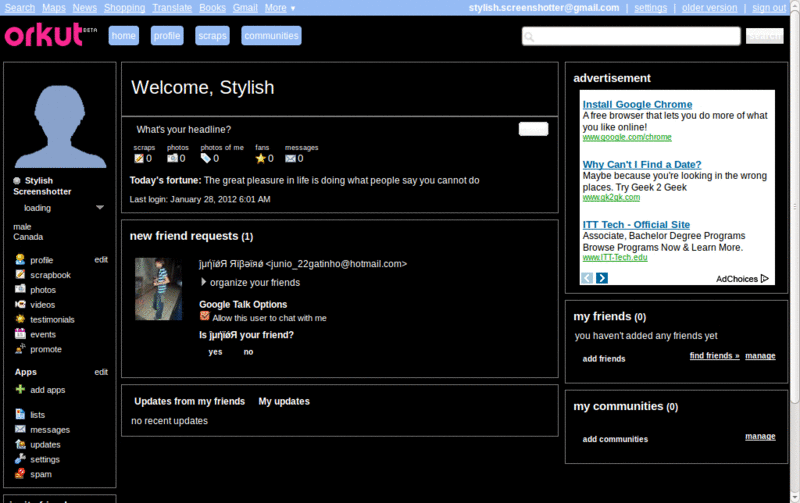Decline friend request by clicking no
This screenshot has height=503, width=800.
[x=248, y=352]
